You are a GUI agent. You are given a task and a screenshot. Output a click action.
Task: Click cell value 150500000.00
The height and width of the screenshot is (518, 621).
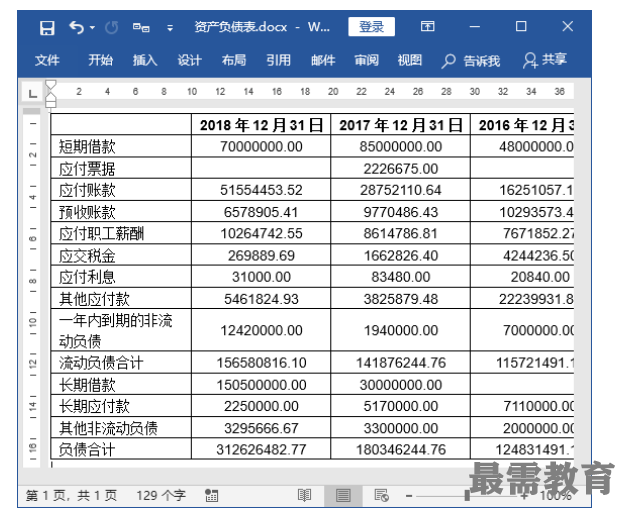(x=261, y=385)
